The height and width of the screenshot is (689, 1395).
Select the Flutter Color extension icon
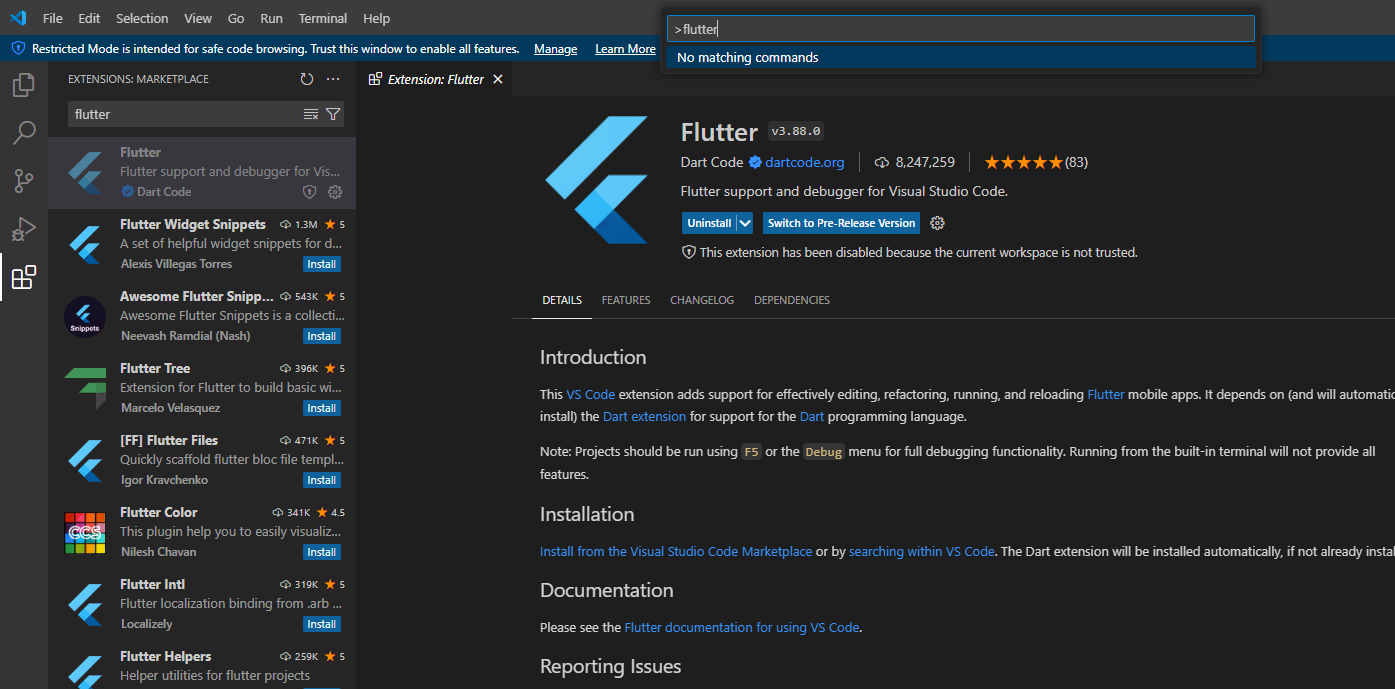point(85,532)
